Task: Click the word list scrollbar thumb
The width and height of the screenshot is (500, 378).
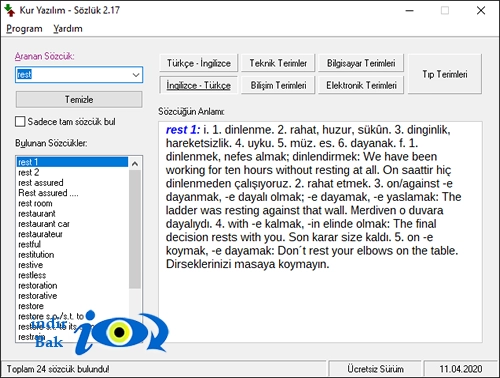Action: [x=135, y=229]
